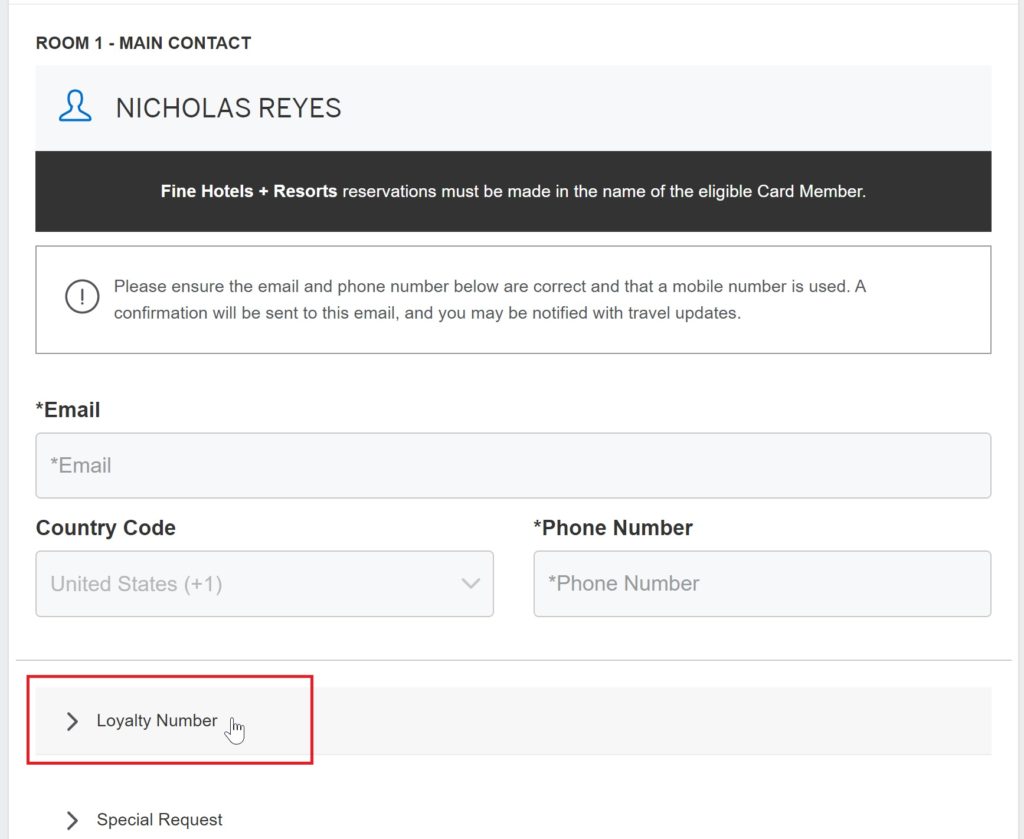Screen dimensions: 1024x839
Task: Click the arrow icon inside the highlighted red box
Action: (70, 721)
